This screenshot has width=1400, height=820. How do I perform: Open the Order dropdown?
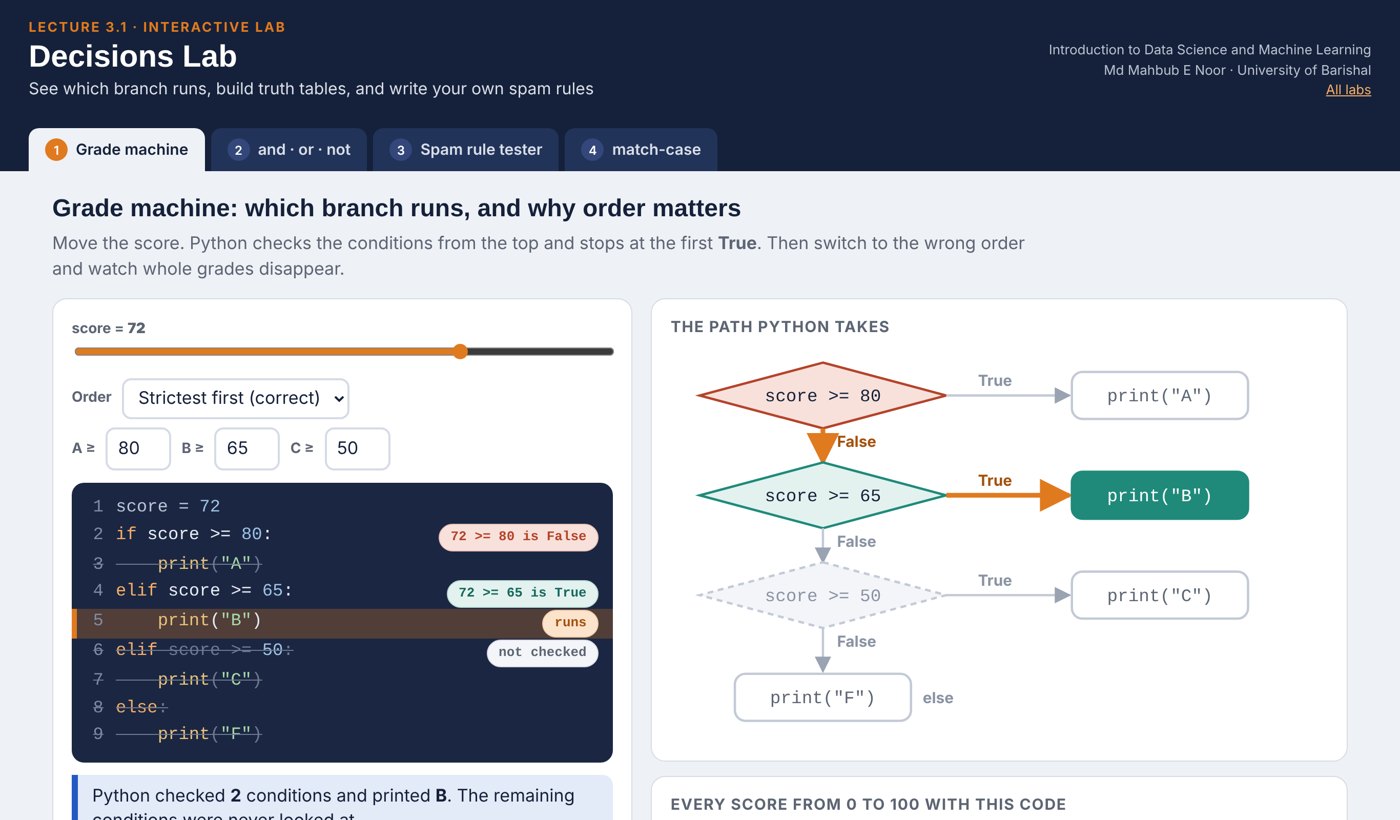point(235,398)
